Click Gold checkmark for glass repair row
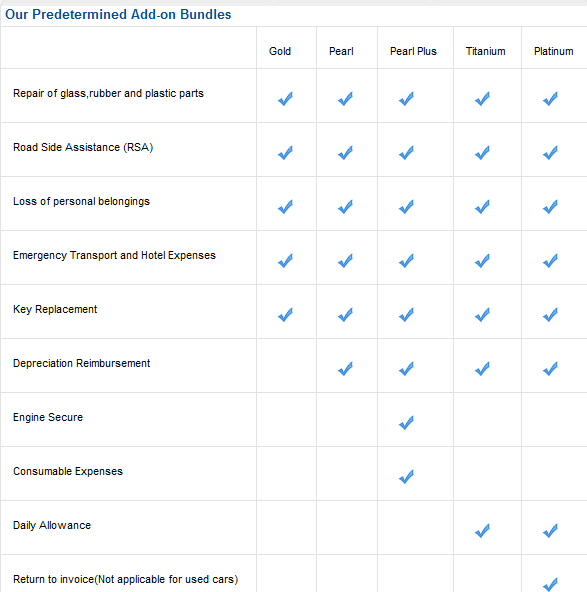Screen dimensions: 587x592 coord(285,99)
